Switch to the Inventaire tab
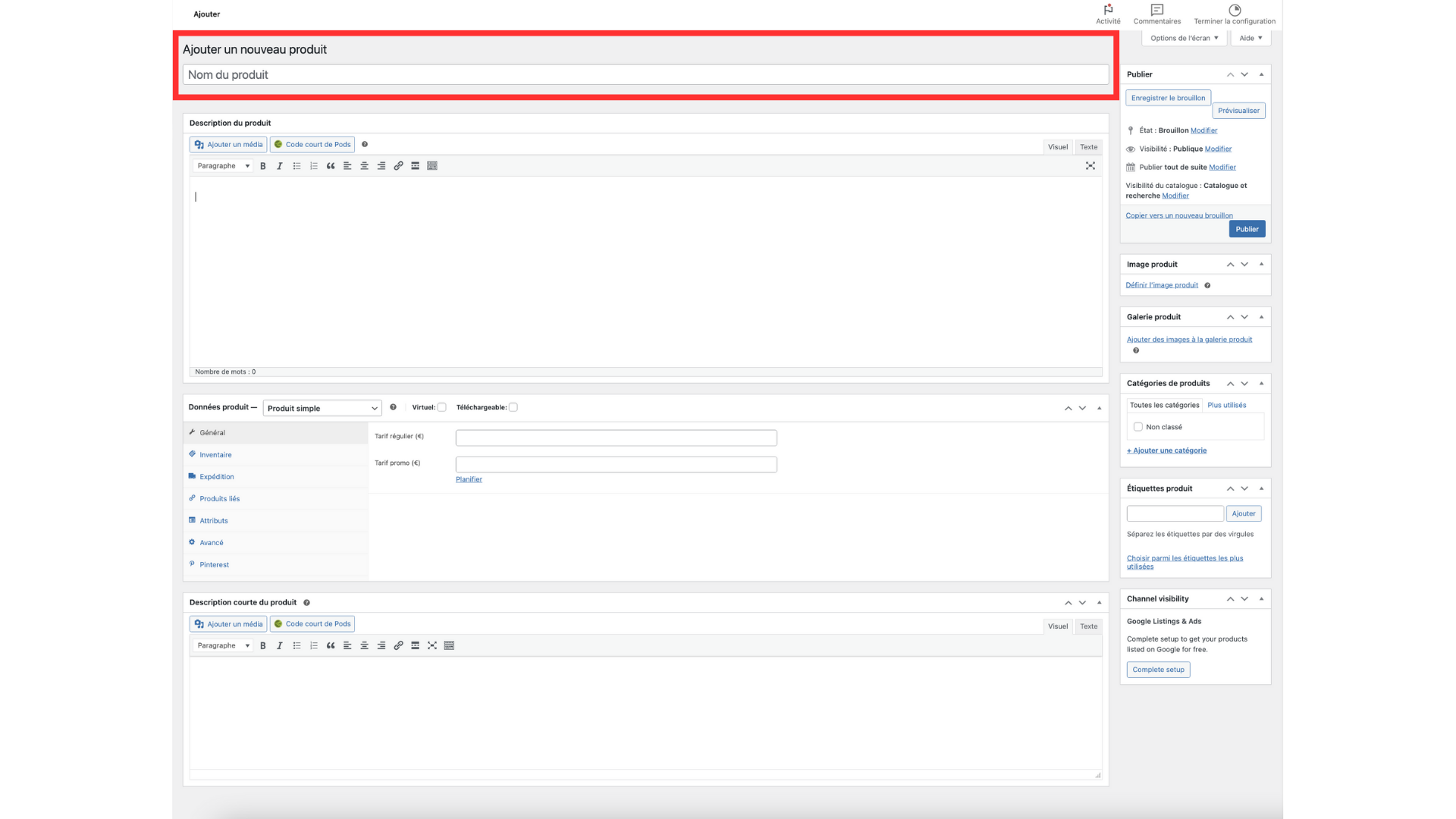The width and height of the screenshot is (1456, 819). tap(215, 455)
